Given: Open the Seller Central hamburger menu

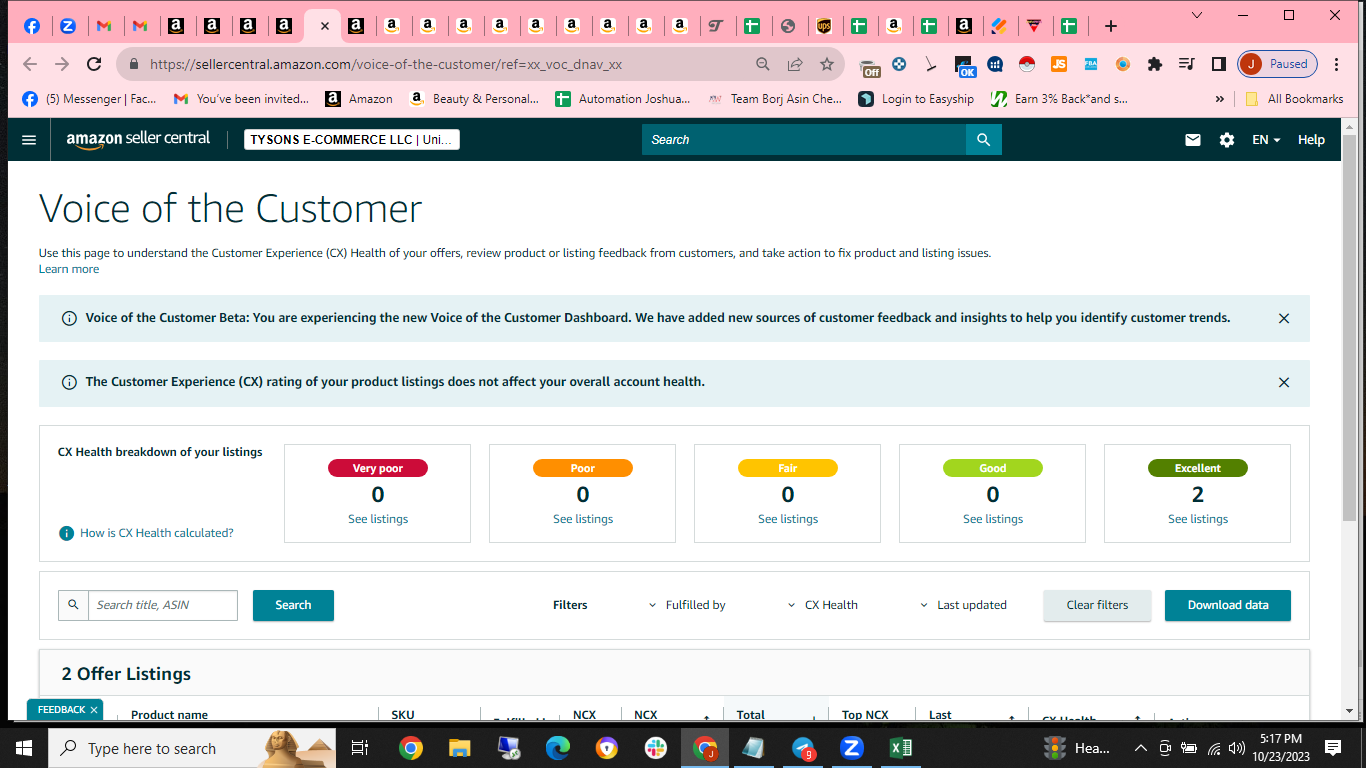Looking at the screenshot, I should click(x=28, y=140).
